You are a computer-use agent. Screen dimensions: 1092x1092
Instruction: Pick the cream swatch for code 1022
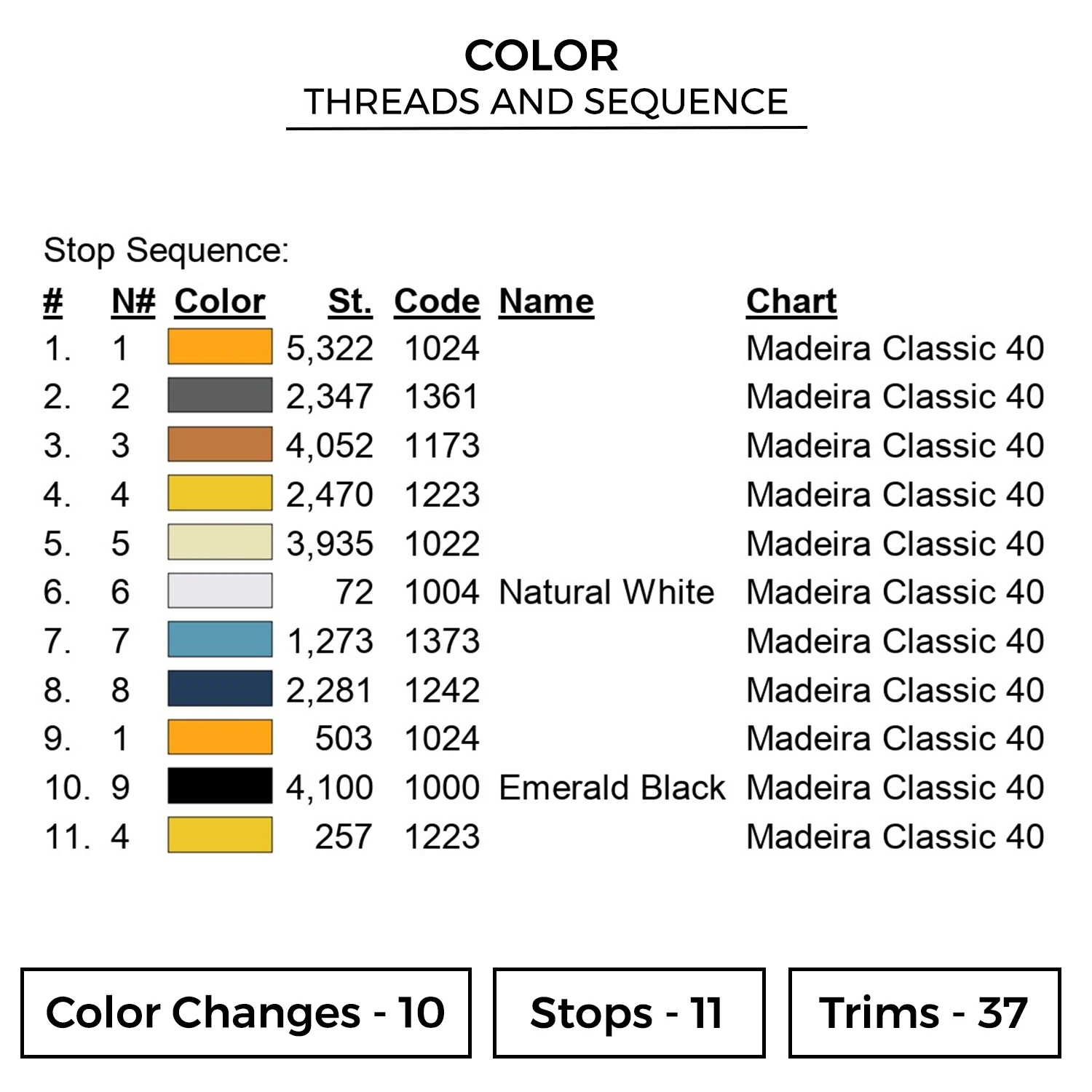(220, 542)
